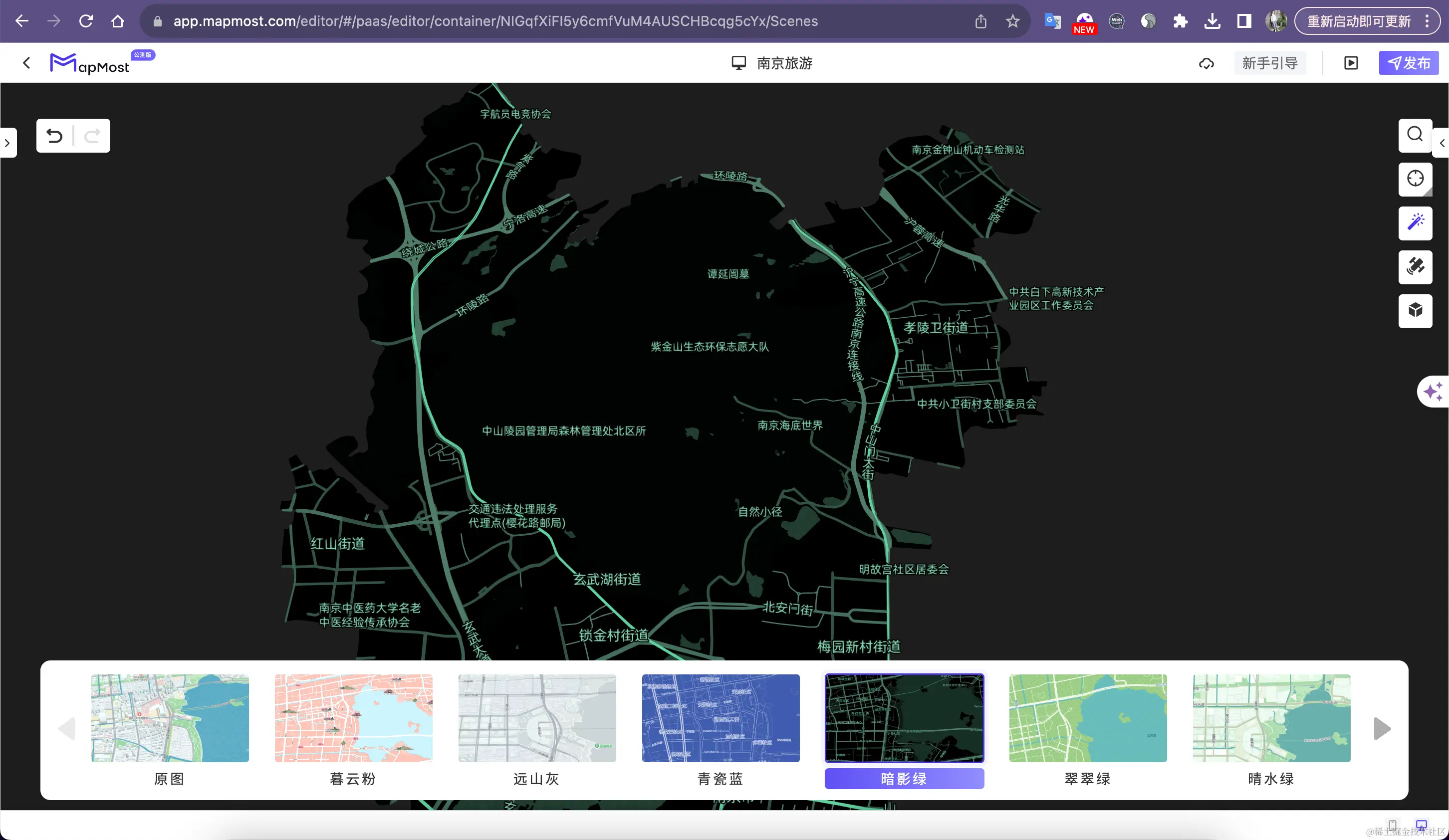
Task: Click the 发布 publish button
Action: click(1409, 63)
